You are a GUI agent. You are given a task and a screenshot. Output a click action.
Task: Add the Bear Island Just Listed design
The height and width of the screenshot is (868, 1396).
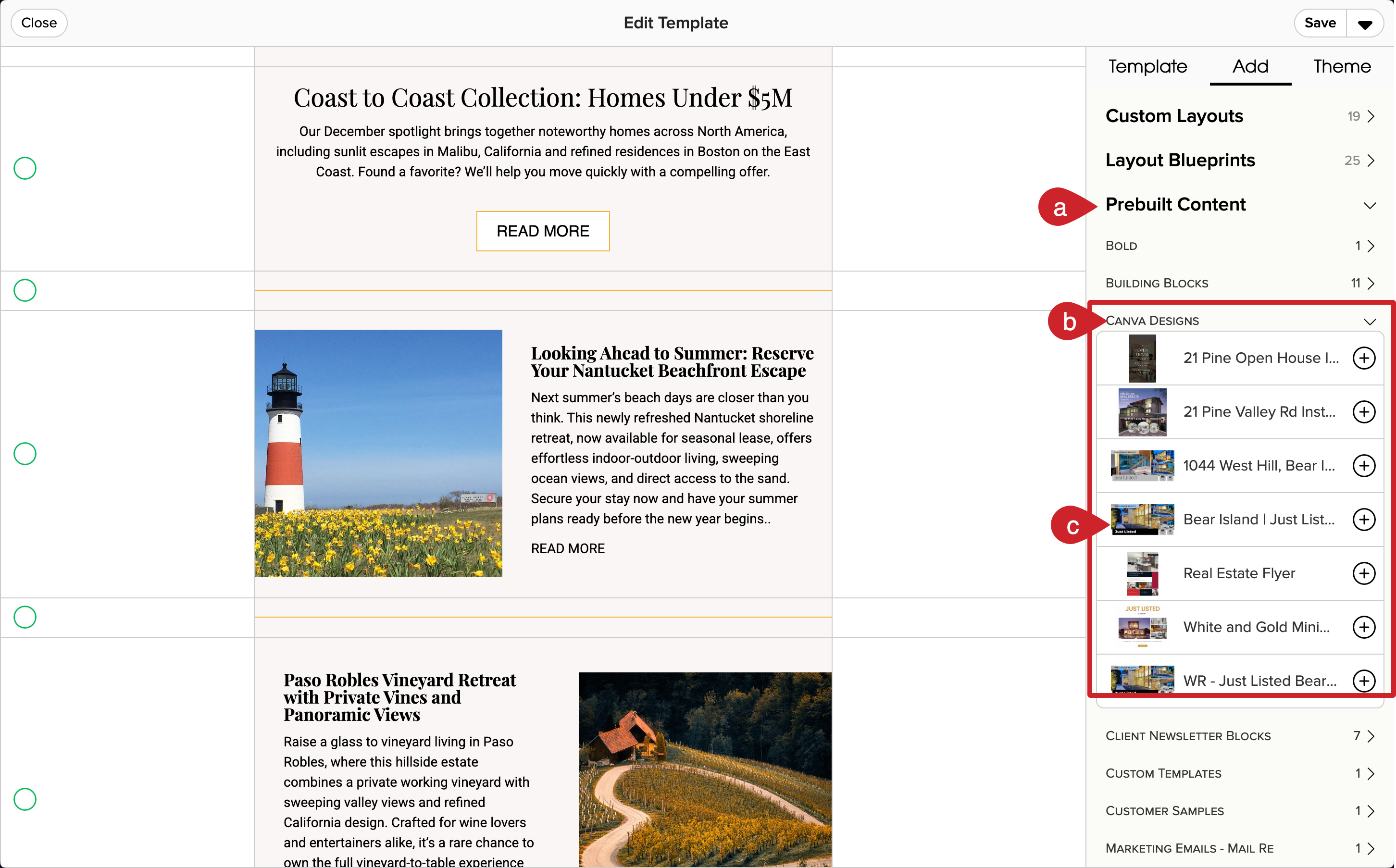point(1364,520)
